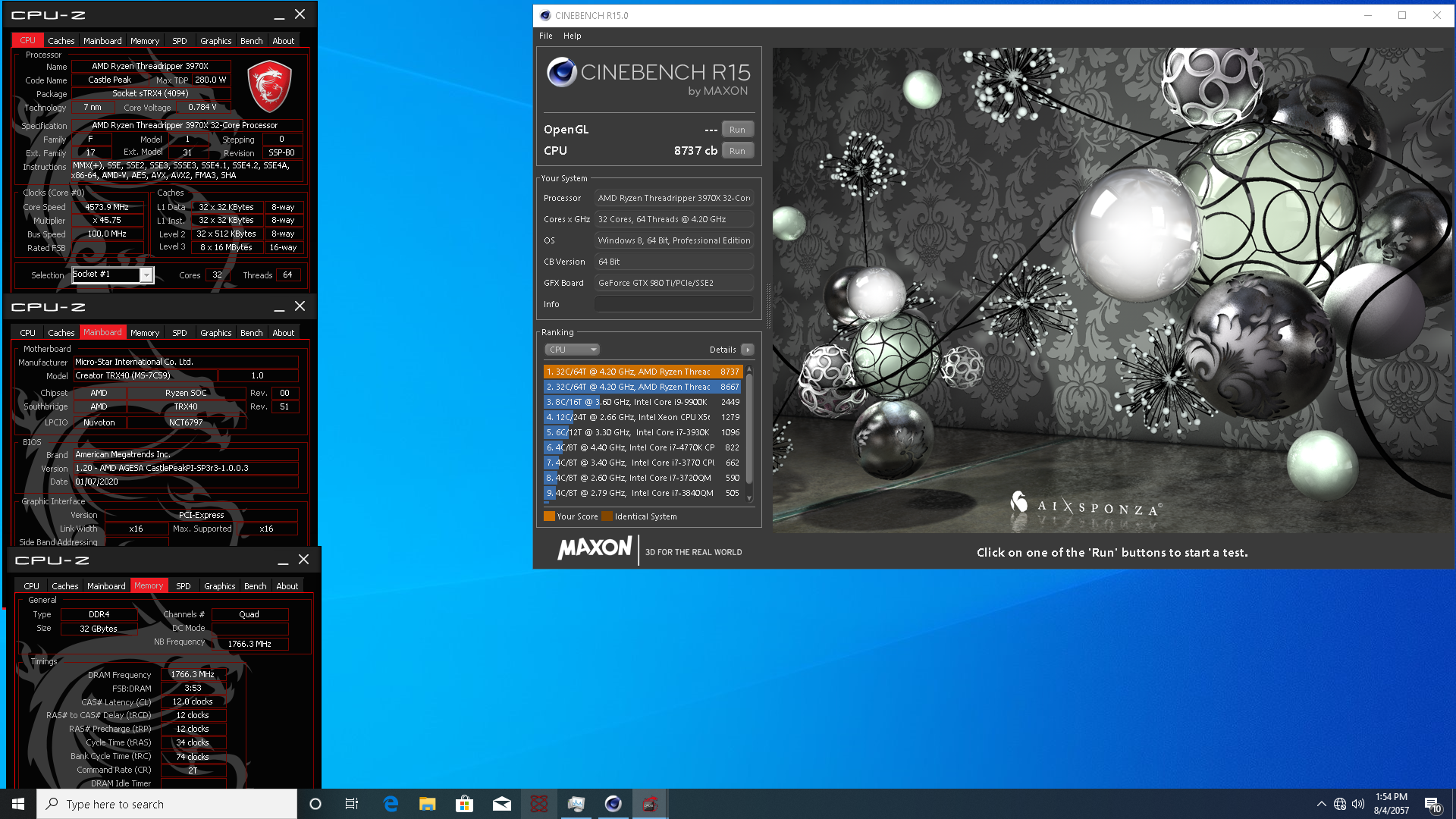Viewport: 1456px width, 819px height.
Task: Select the Intel Core i7-4770K ranking row
Action: [x=643, y=447]
